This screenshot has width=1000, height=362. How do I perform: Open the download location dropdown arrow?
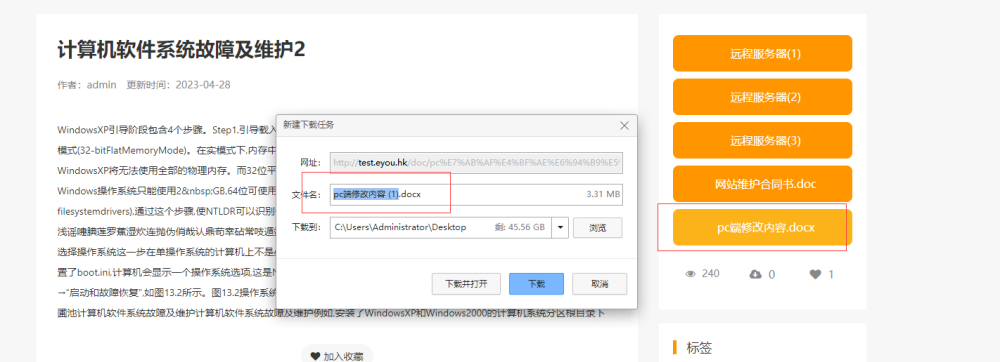(560, 227)
